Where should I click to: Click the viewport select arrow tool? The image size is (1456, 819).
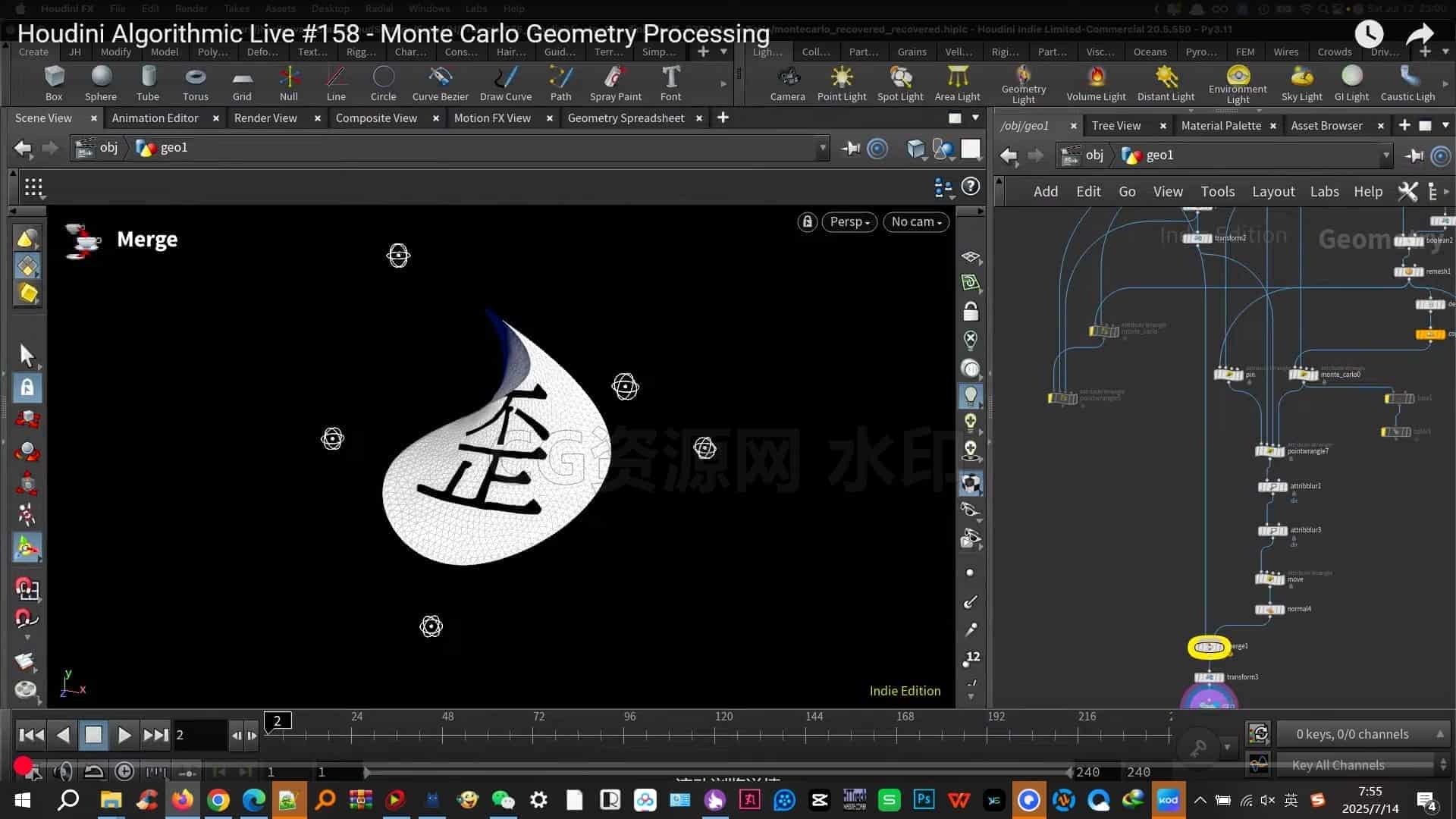coord(27,355)
